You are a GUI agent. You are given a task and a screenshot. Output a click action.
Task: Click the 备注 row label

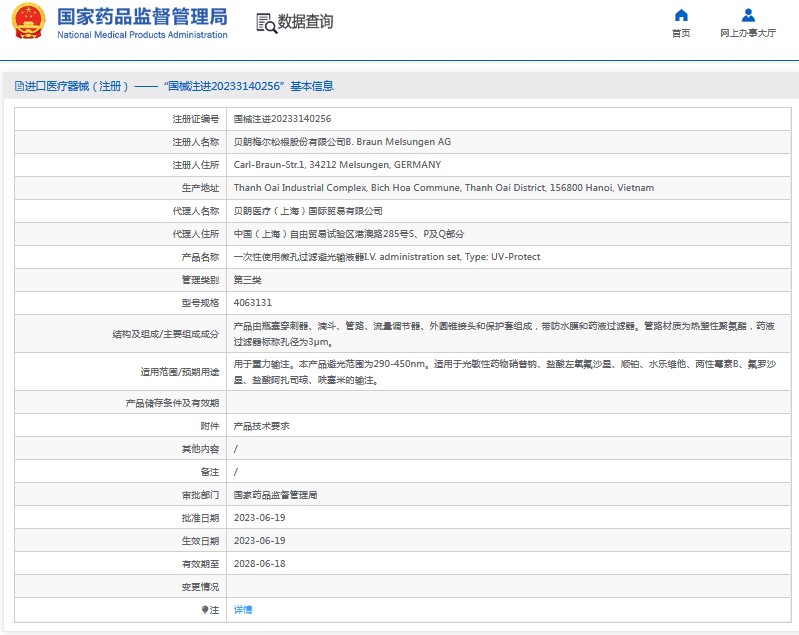(x=210, y=472)
